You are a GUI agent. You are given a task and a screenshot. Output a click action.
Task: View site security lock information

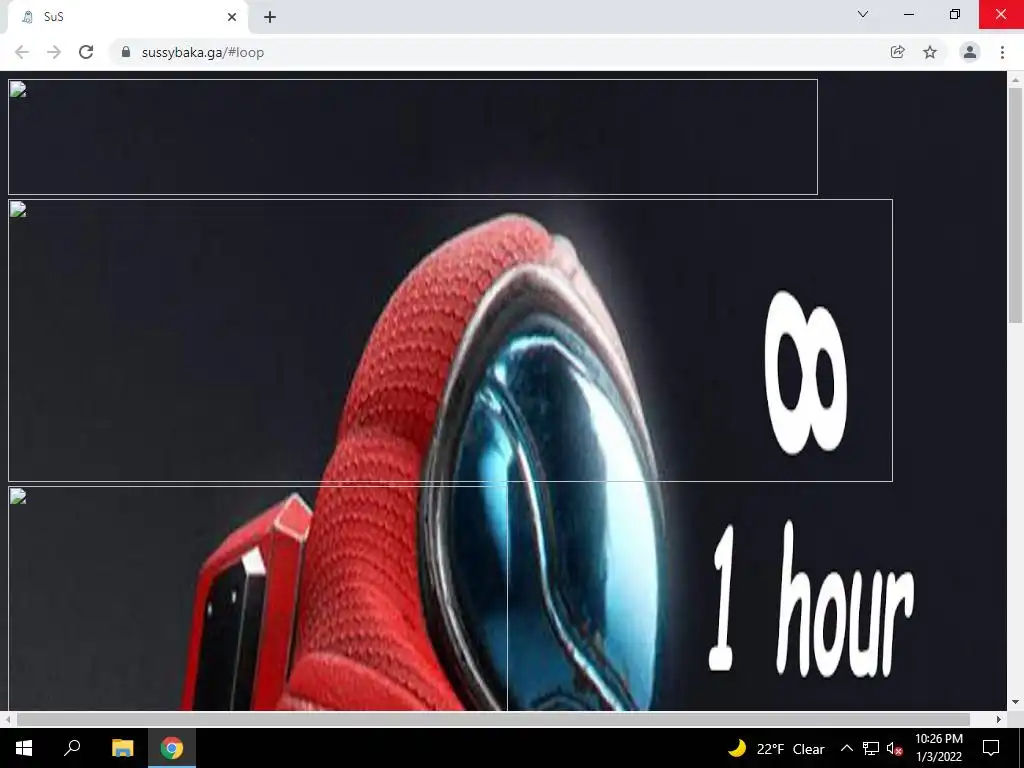[126, 52]
